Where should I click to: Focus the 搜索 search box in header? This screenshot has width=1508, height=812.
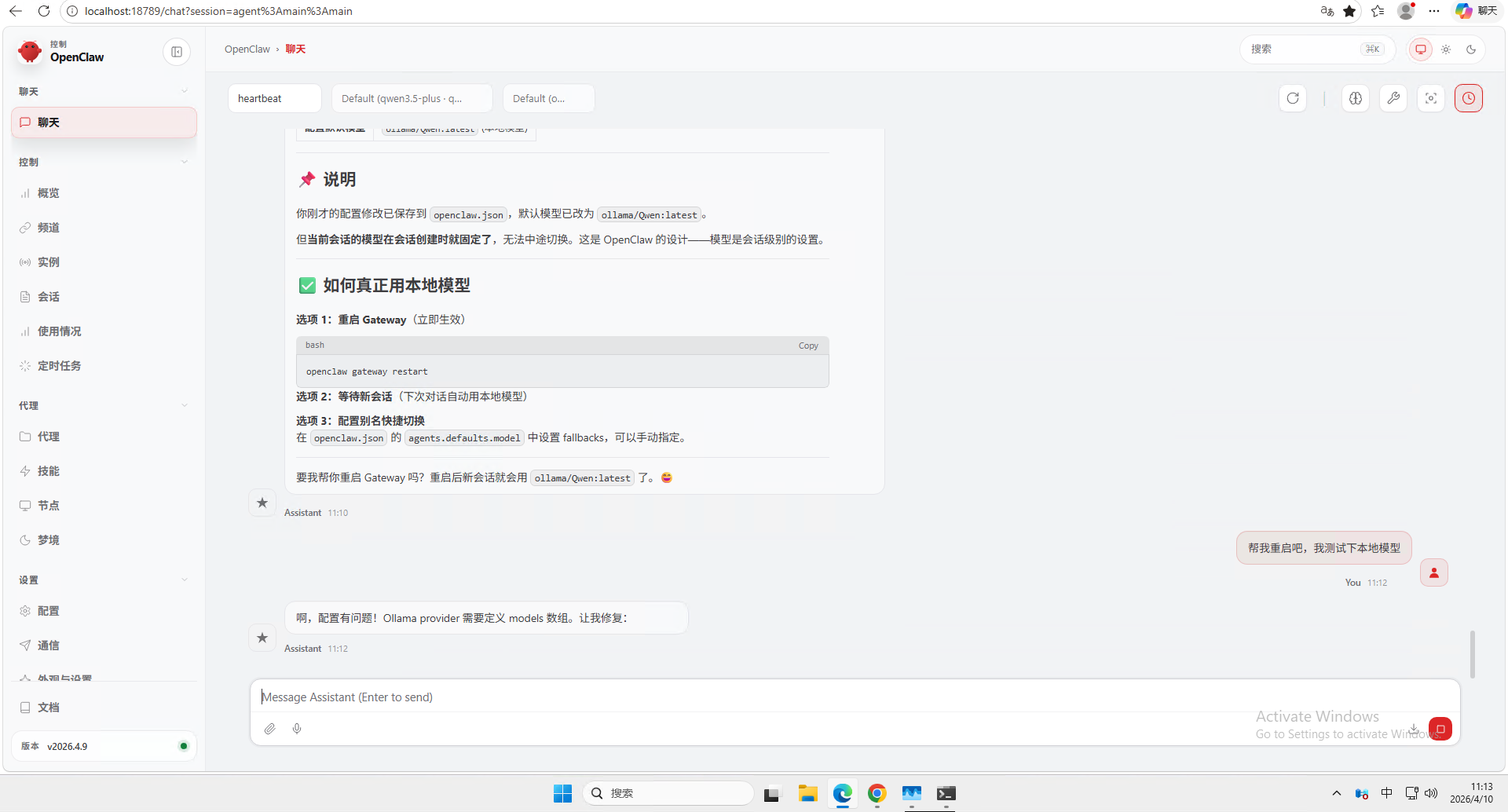pyautogui.click(x=1317, y=49)
